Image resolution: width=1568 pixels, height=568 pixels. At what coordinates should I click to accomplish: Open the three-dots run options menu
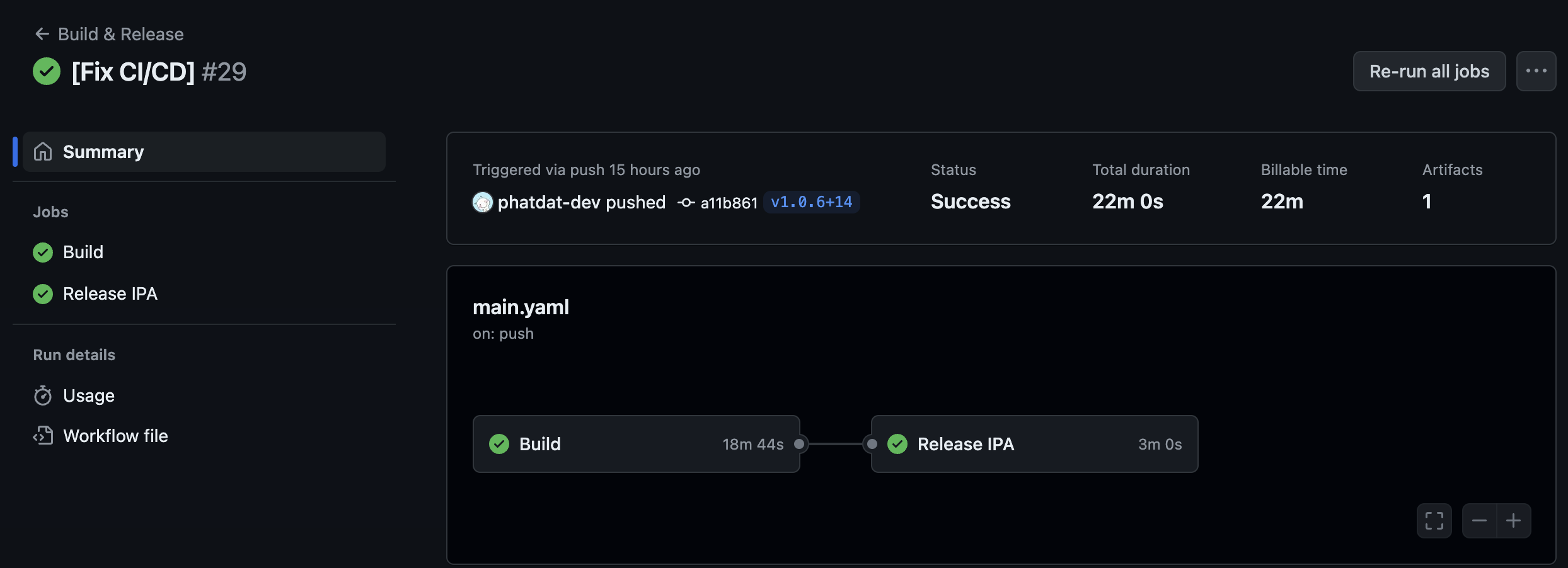[1536, 71]
